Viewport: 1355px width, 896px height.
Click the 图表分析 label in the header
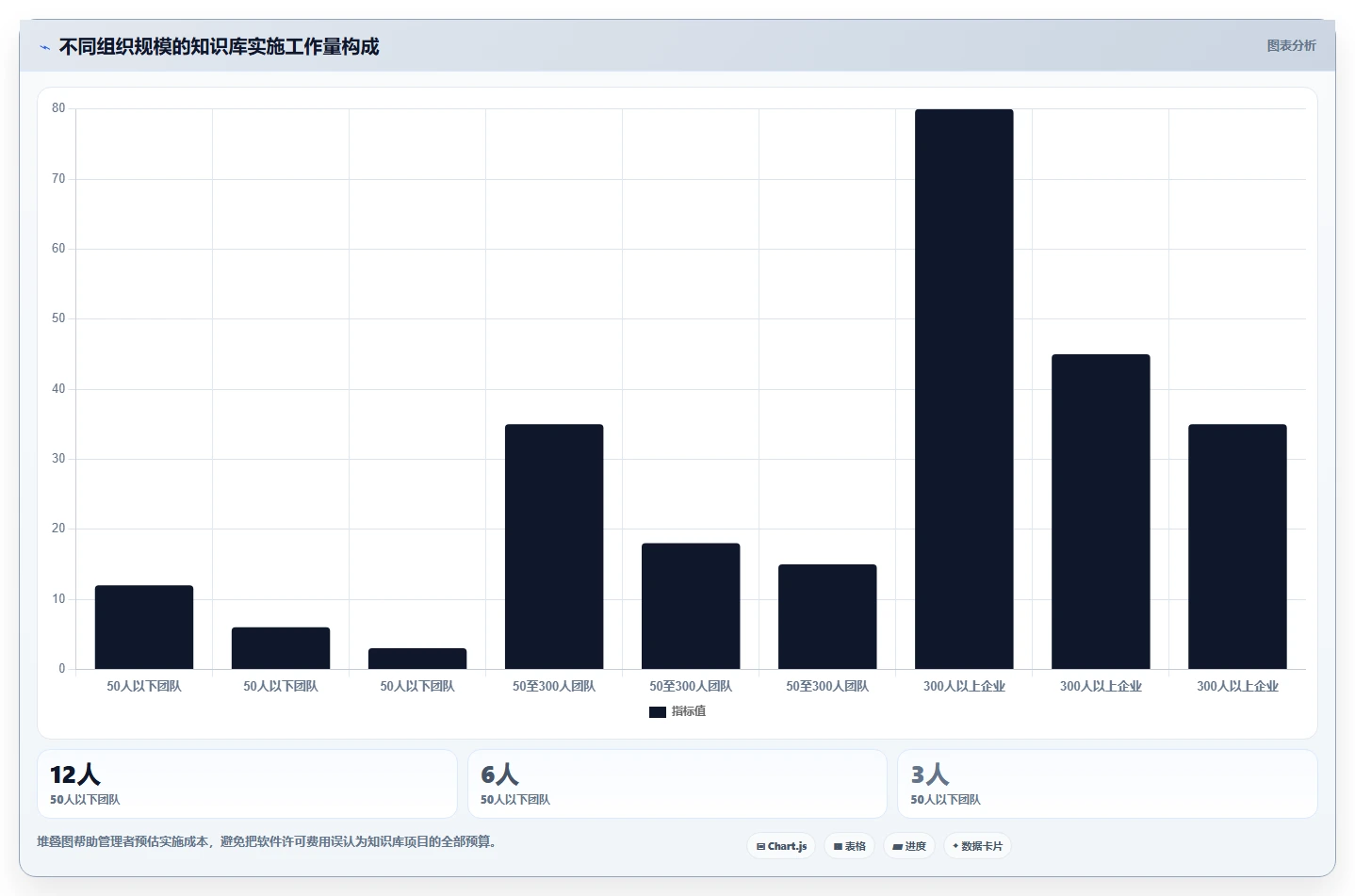pyautogui.click(x=1291, y=45)
